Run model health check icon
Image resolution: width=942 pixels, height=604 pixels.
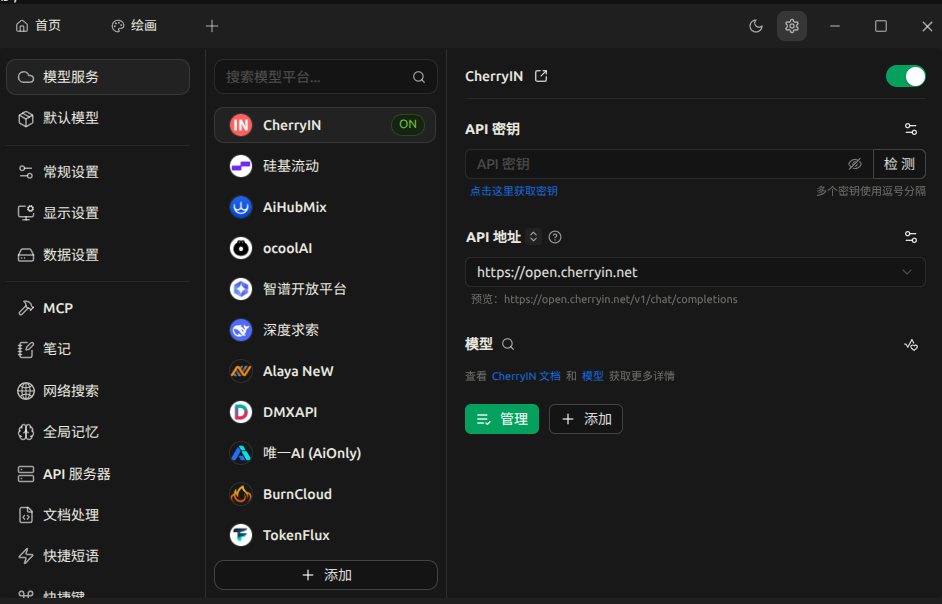911,345
